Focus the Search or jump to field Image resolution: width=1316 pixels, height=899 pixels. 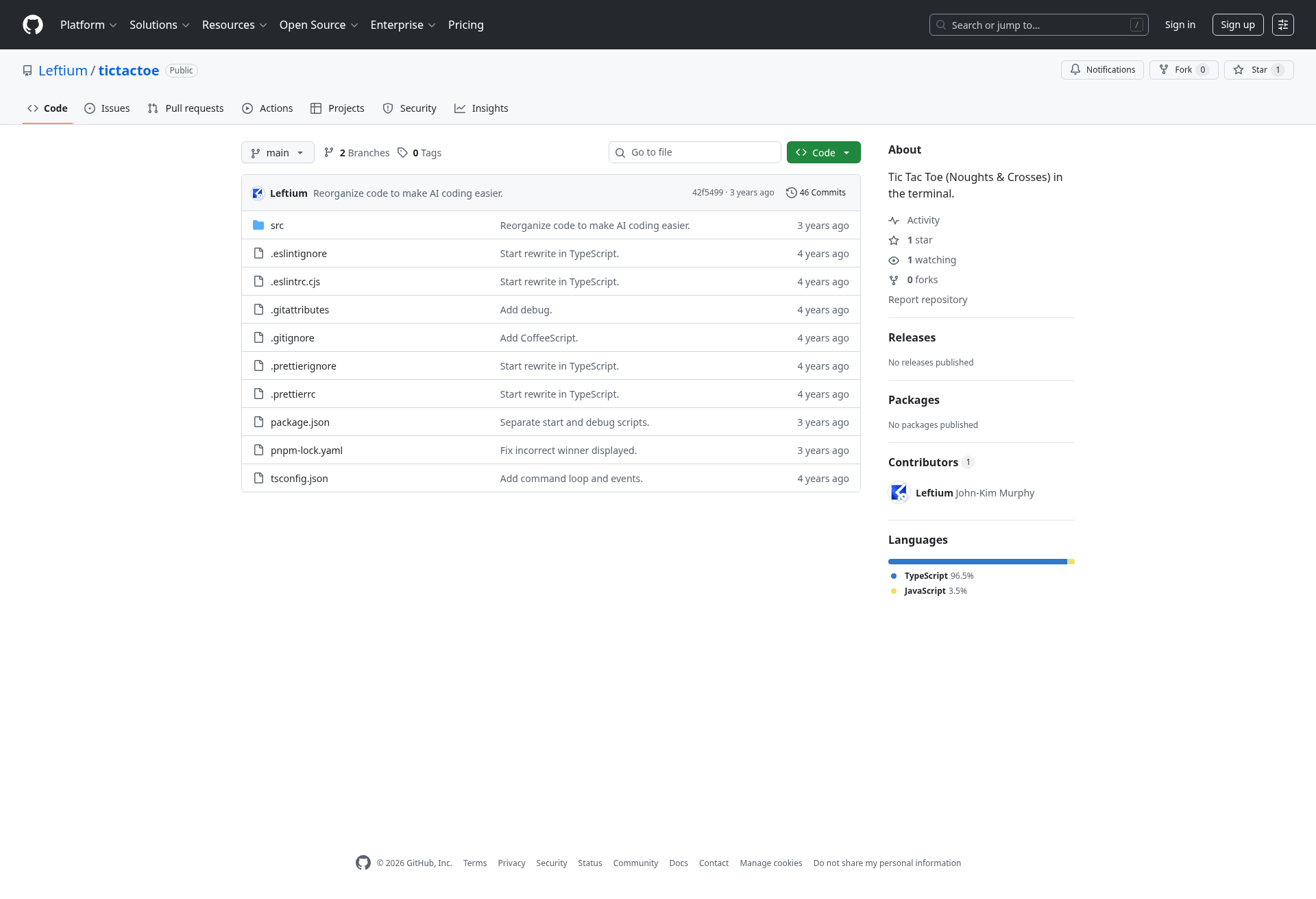coord(1038,25)
